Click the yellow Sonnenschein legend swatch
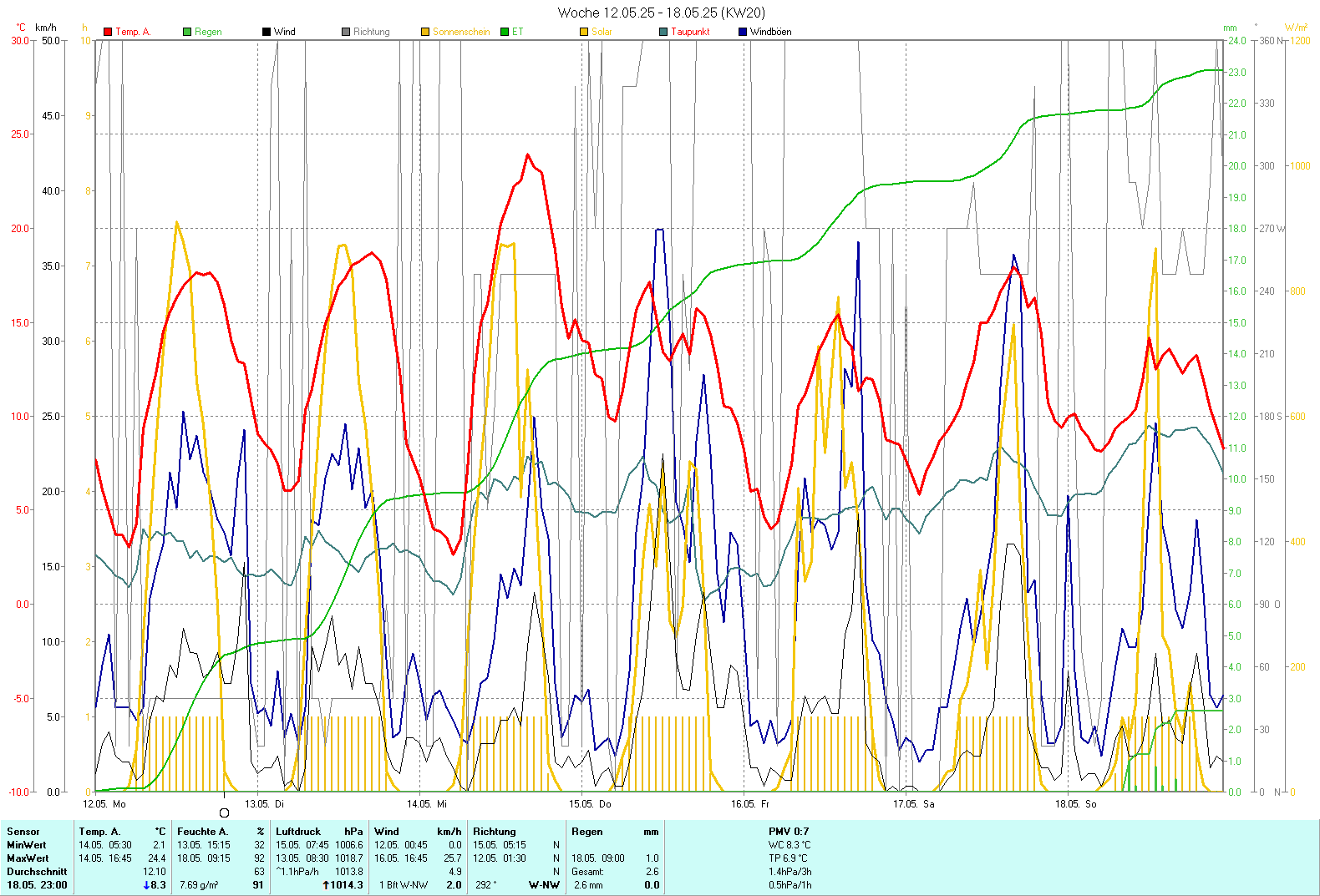Image resolution: width=1320 pixels, height=896 pixels. [x=425, y=32]
